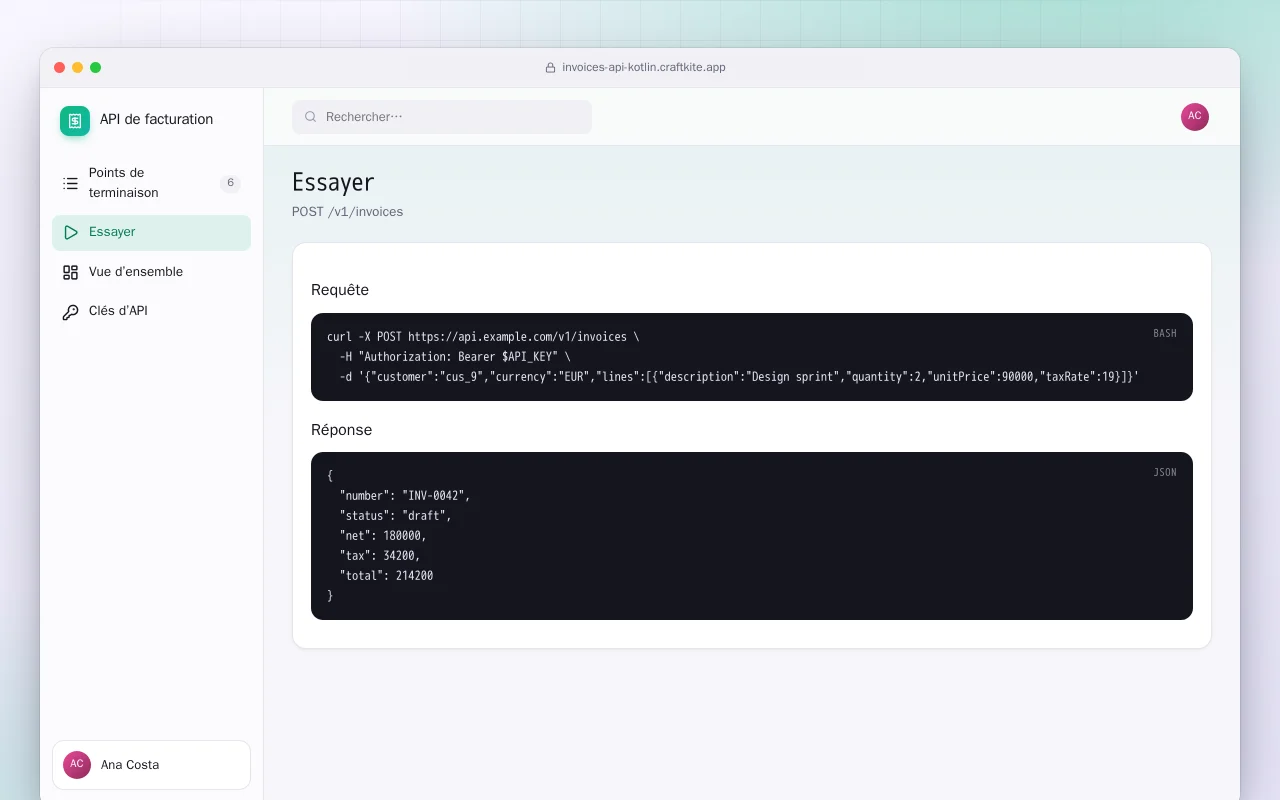
Task: Click the BASH label on request block
Action: click(1165, 334)
